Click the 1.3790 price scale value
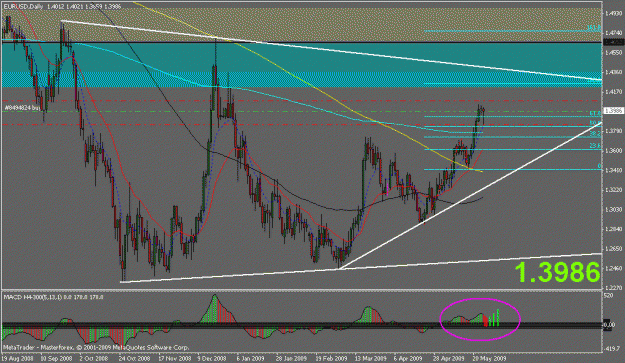Screen dimensions: 625x363 614,131
